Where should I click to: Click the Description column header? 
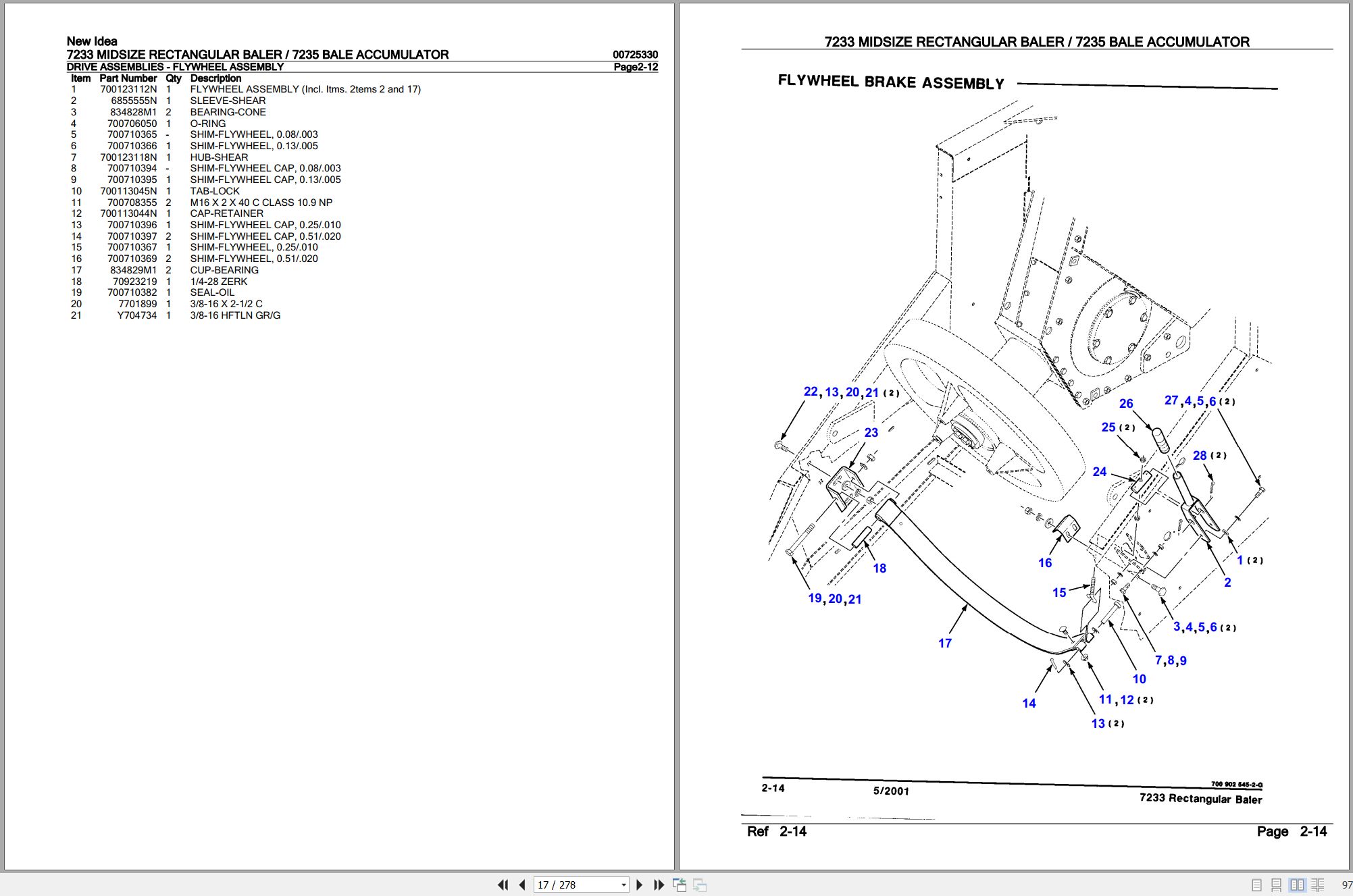(215, 78)
